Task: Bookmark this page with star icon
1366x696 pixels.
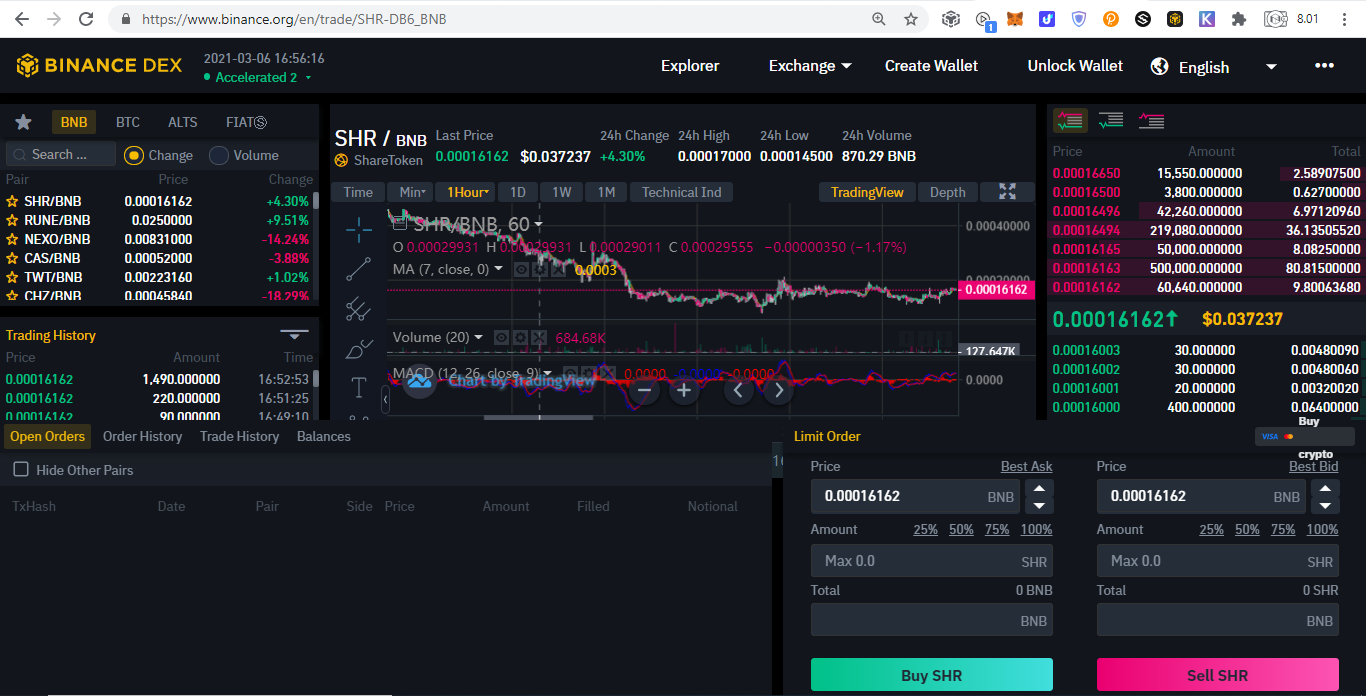Action: (x=911, y=19)
